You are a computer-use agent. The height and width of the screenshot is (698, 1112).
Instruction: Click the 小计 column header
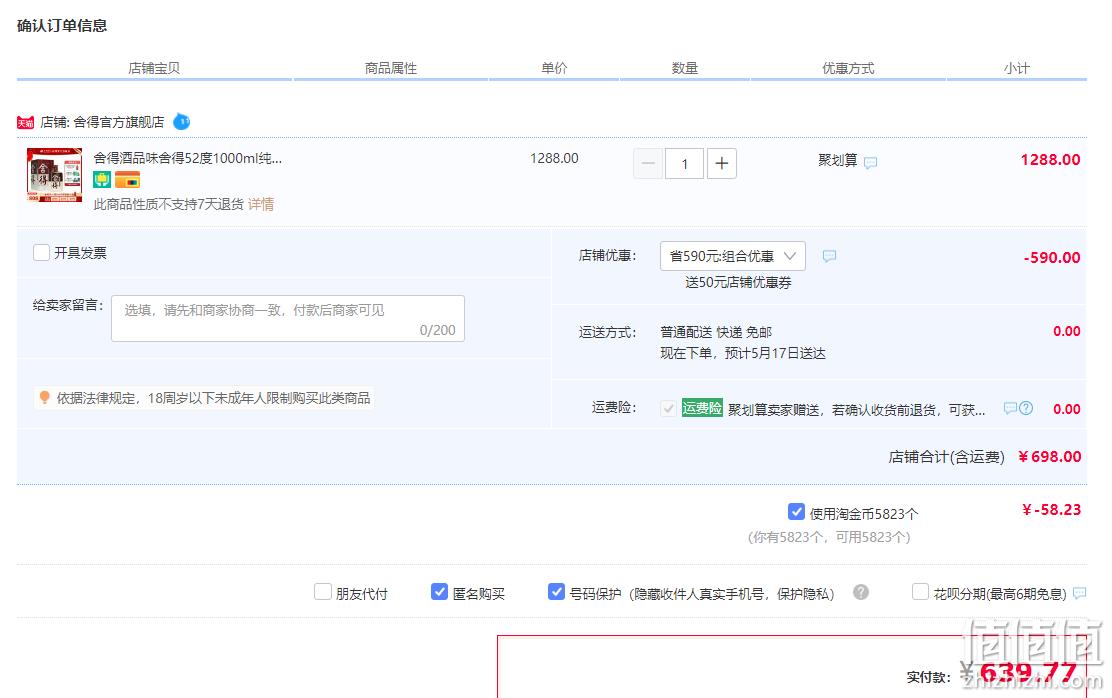click(x=1016, y=68)
